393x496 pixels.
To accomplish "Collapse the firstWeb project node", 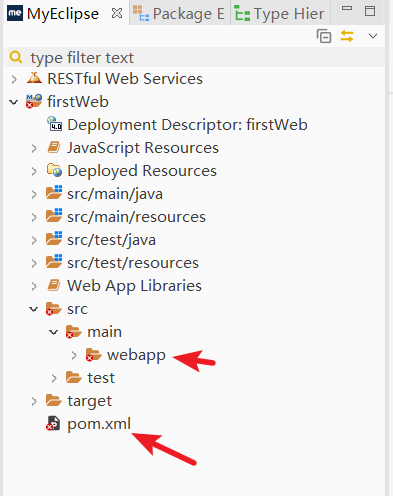I will [14, 102].
